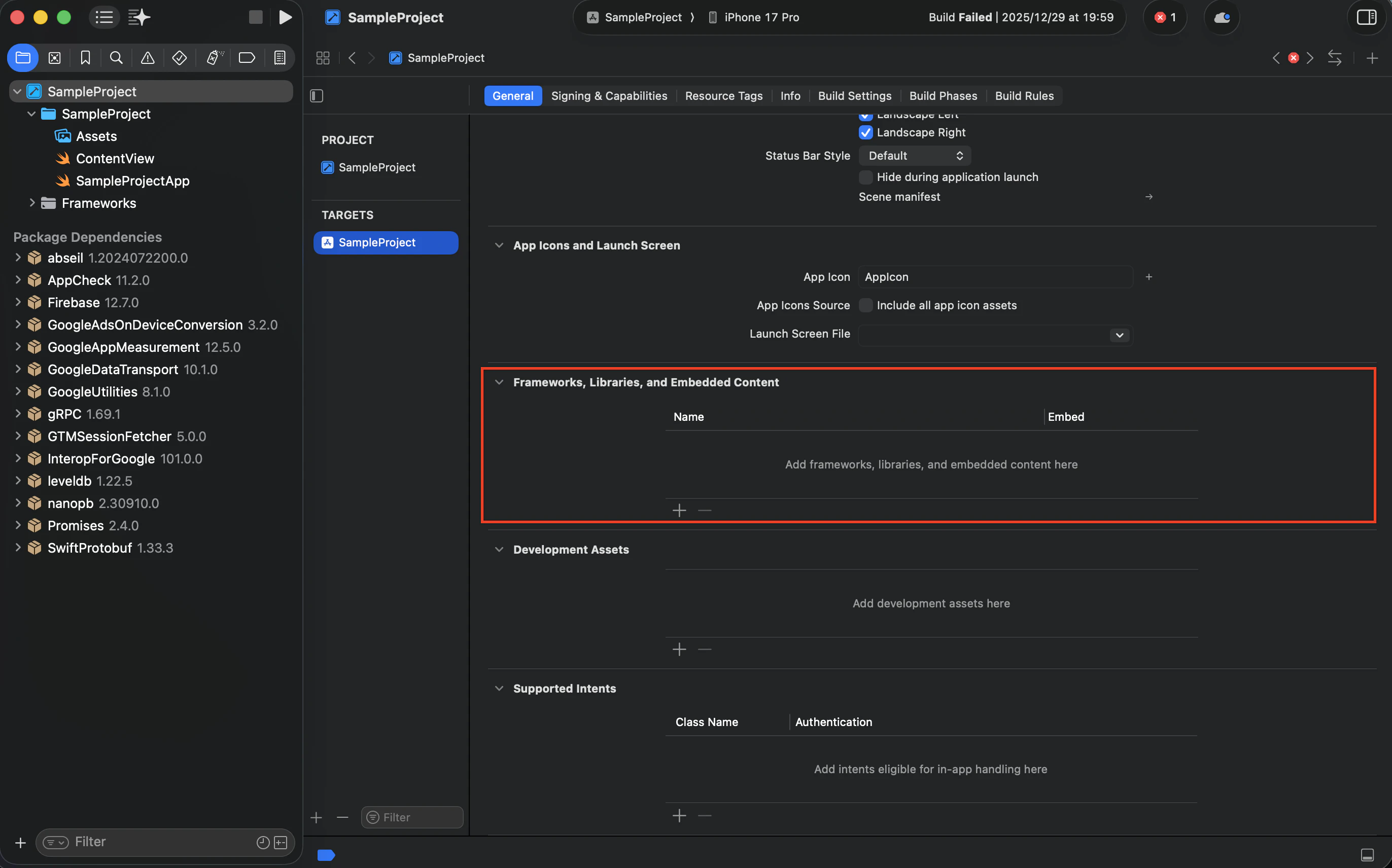Check Include all app icon assets

click(865, 305)
